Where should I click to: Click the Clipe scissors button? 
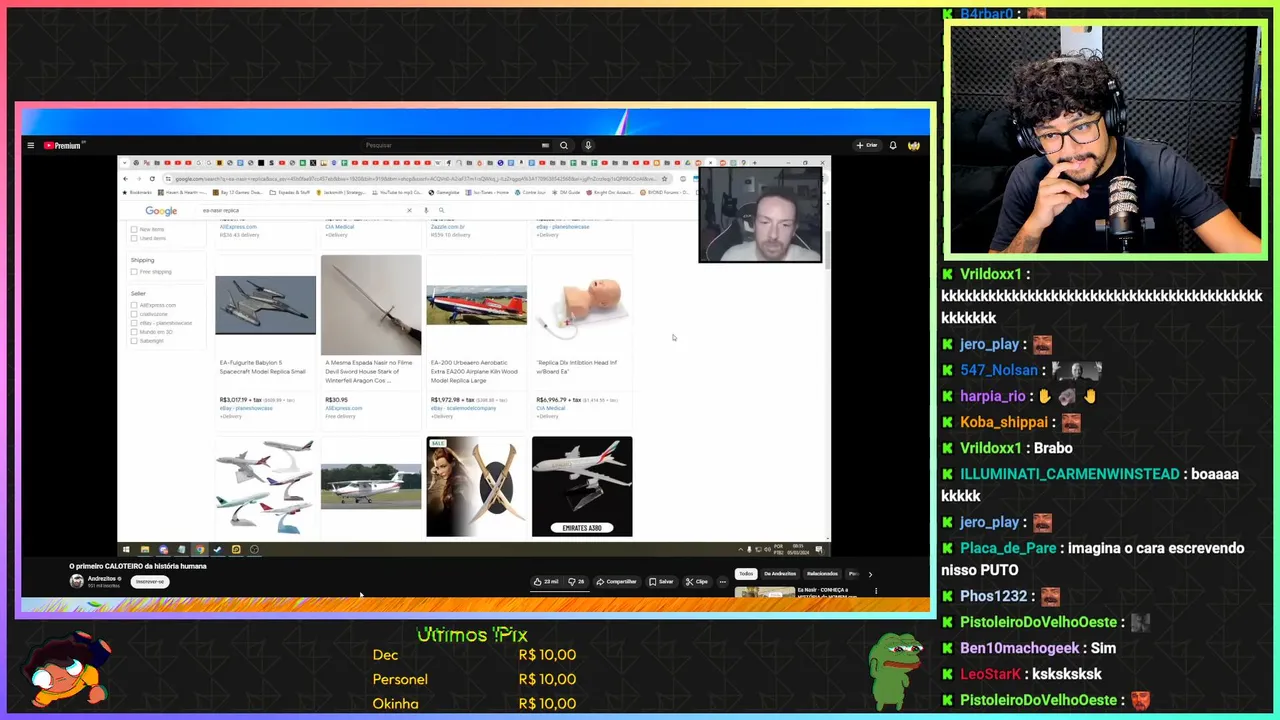click(697, 581)
